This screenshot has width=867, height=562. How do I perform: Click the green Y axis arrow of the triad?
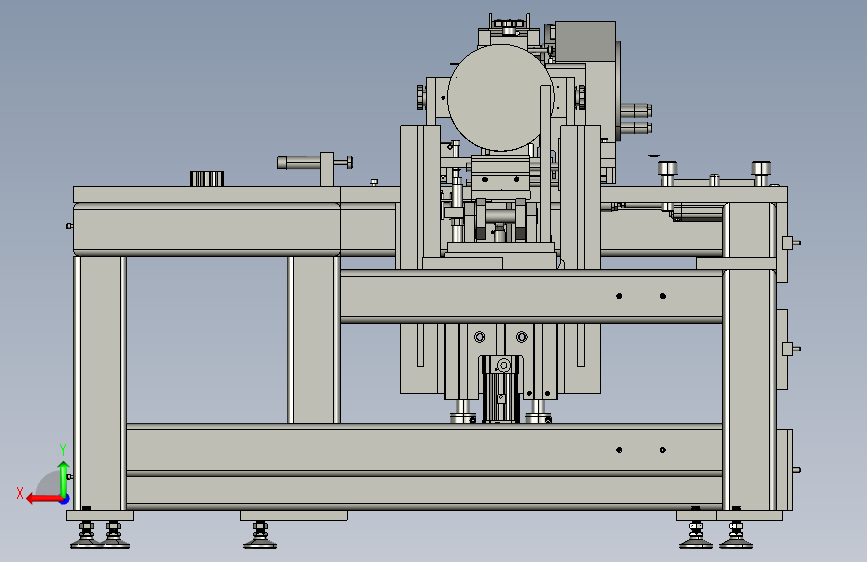pos(64,478)
